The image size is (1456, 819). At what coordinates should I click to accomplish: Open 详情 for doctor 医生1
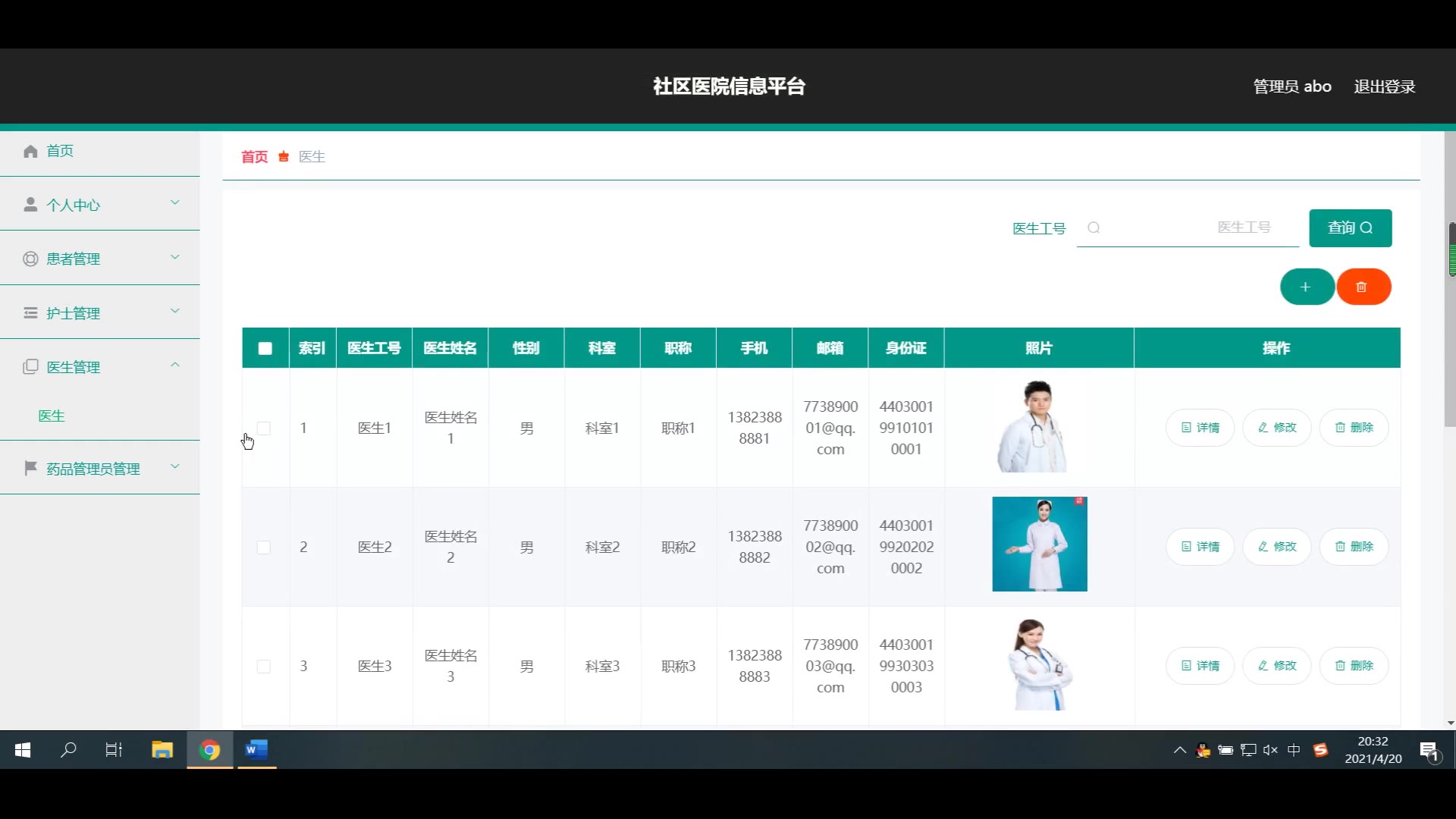(1200, 428)
